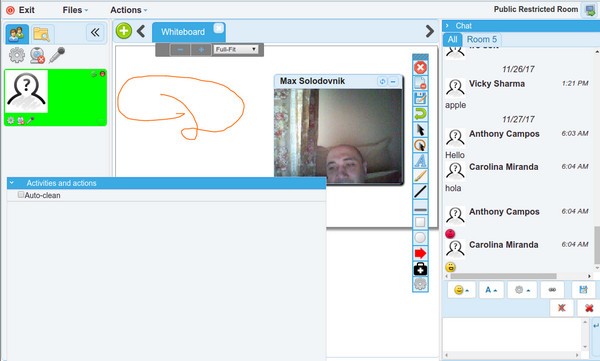This screenshot has height=361, width=600.
Task: Click the microphone icon in left panel
Action: tap(57, 55)
